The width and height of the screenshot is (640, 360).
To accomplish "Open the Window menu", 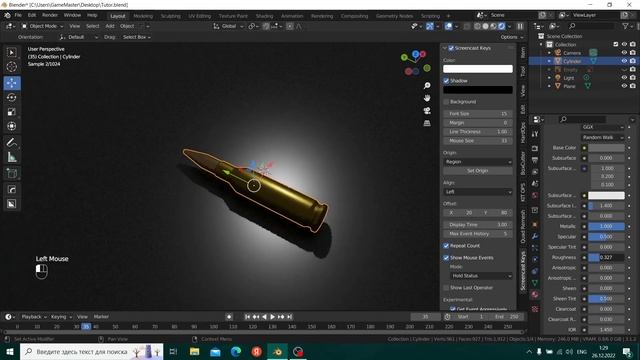I will pyautogui.click(x=72, y=16).
